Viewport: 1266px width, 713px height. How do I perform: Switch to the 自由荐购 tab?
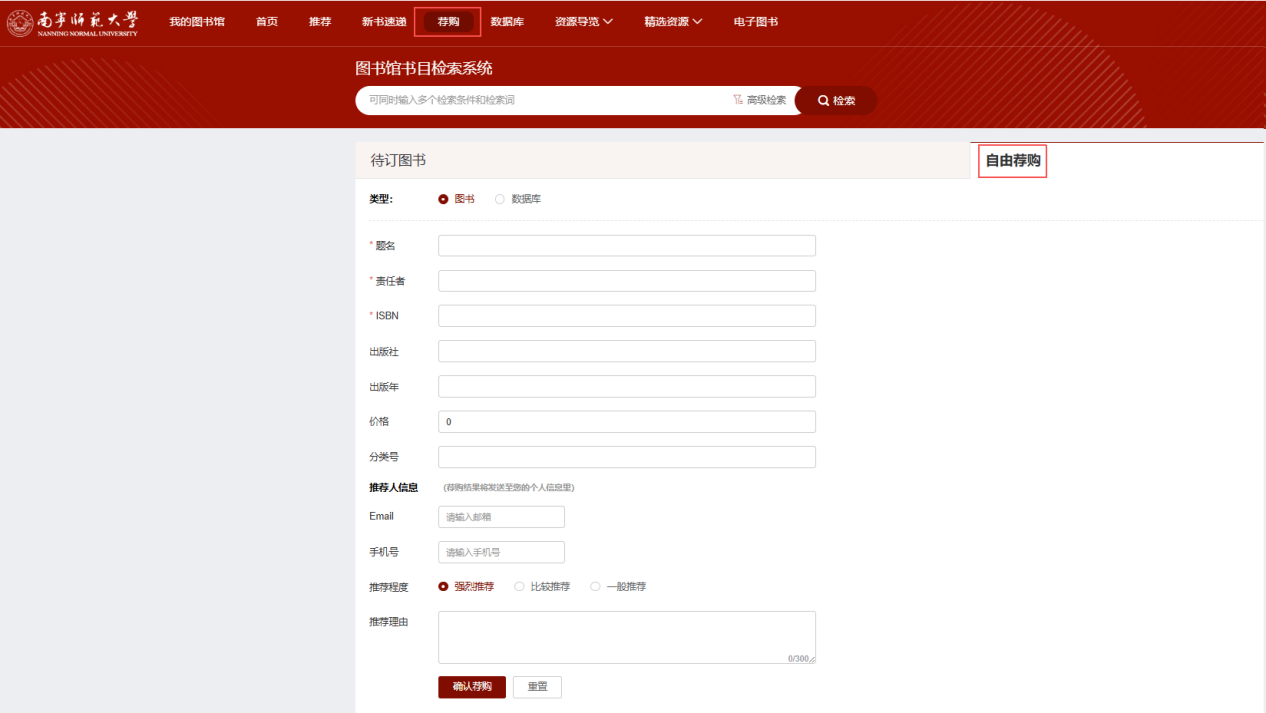tap(1012, 160)
